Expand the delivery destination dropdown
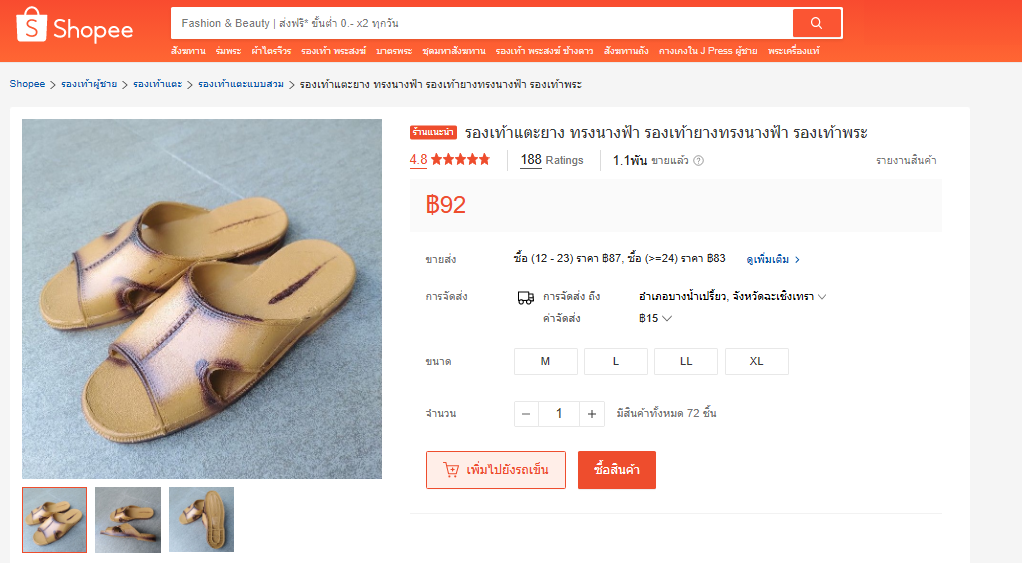The width and height of the screenshot is (1022, 563). pyautogui.click(x=732, y=296)
